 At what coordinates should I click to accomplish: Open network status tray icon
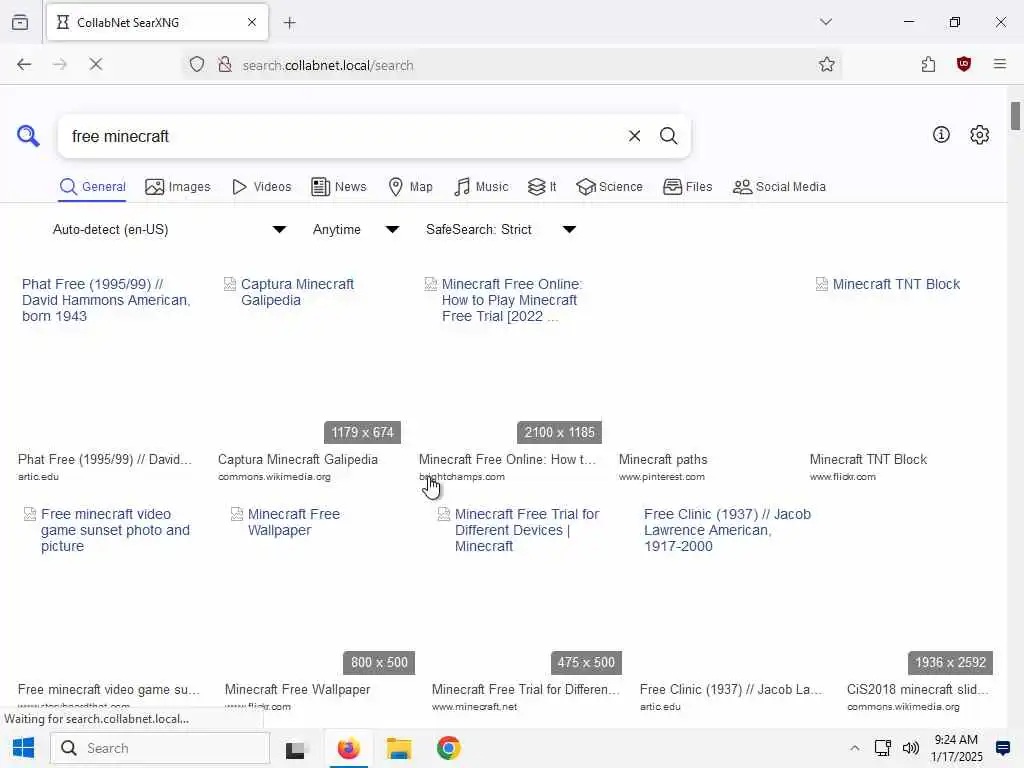click(882, 748)
